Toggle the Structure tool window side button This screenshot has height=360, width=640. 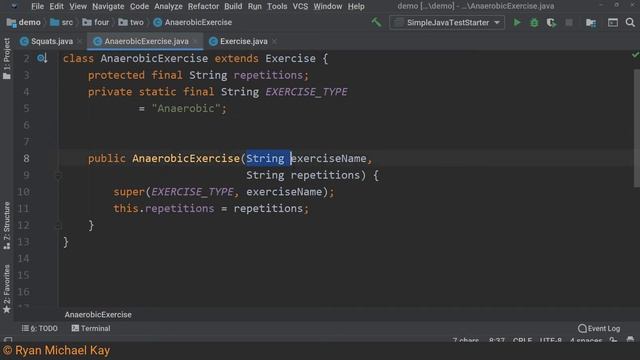tap(7, 225)
